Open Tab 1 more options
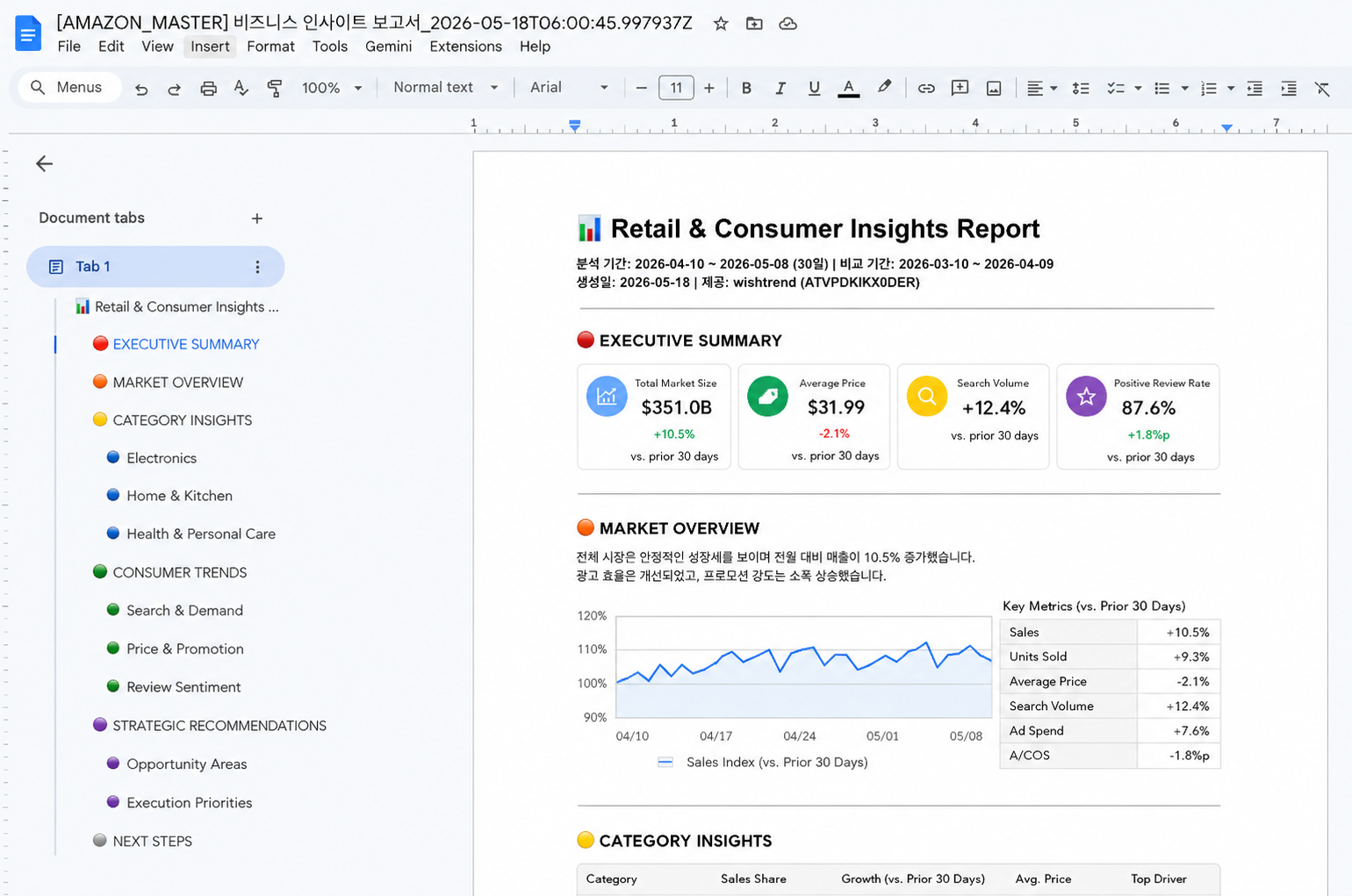The image size is (1352, 896). pyautogui.click(x=257, y=267)
